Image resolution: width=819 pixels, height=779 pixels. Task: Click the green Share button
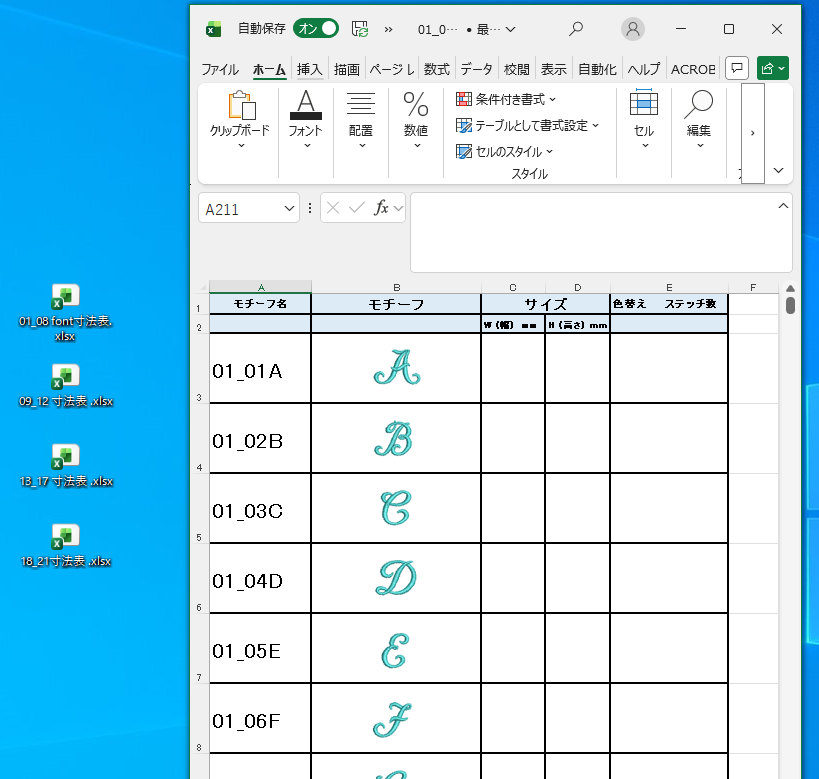(x=773, y=68)
